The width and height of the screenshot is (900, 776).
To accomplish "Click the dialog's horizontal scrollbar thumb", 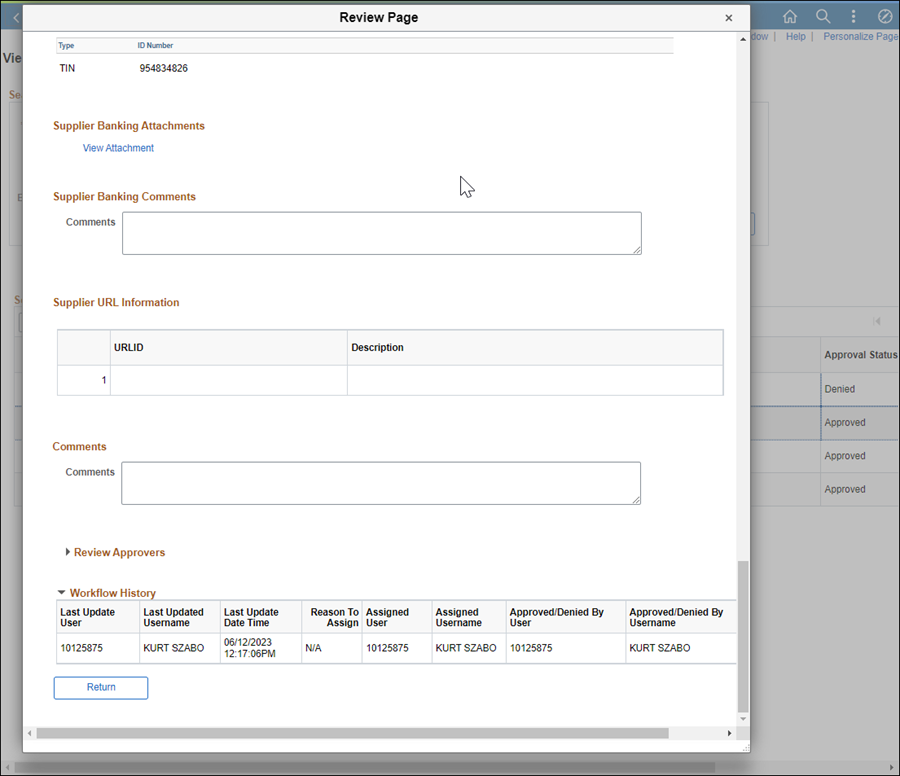I will point(352,733).
